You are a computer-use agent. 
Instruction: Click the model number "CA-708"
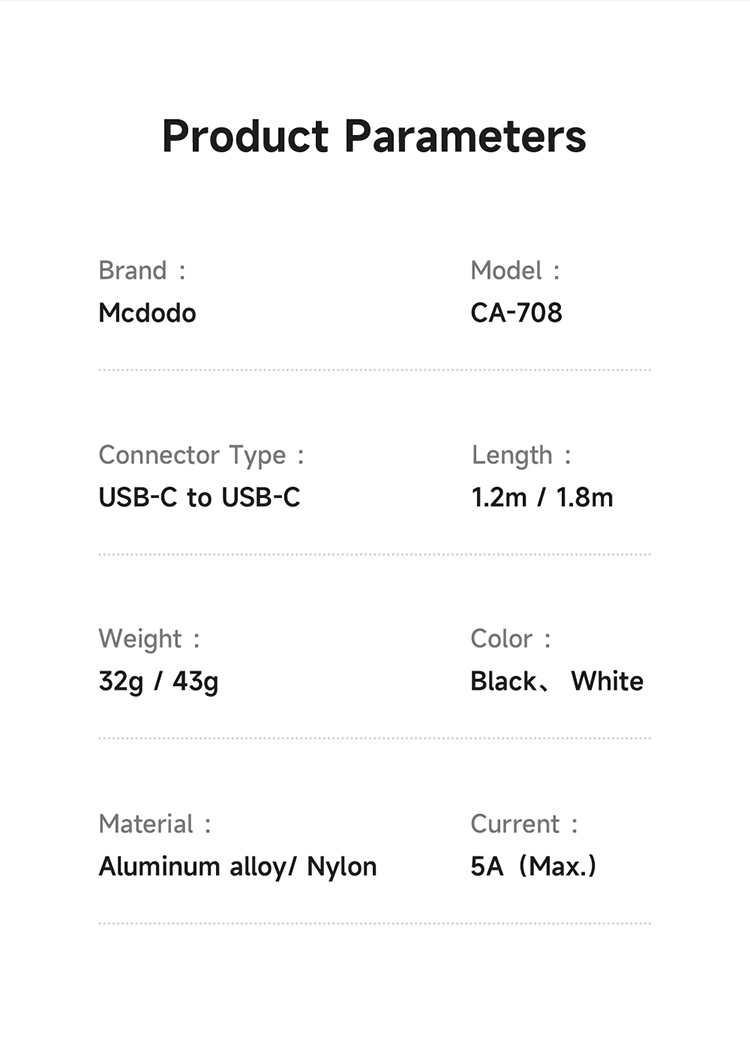pyautogui.click(x=516, y=313)
